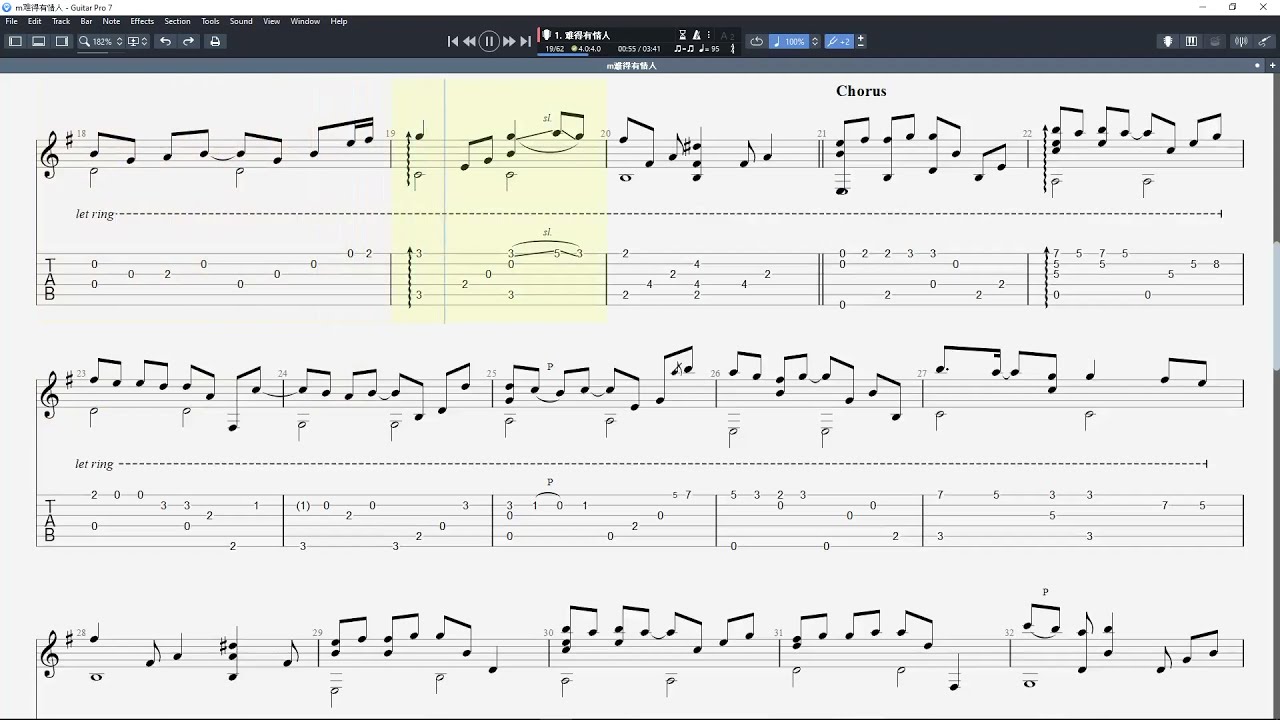Click the song progress bar under the LCD
The height and width of the screenshot is (720, 1280).
point(563,54)
